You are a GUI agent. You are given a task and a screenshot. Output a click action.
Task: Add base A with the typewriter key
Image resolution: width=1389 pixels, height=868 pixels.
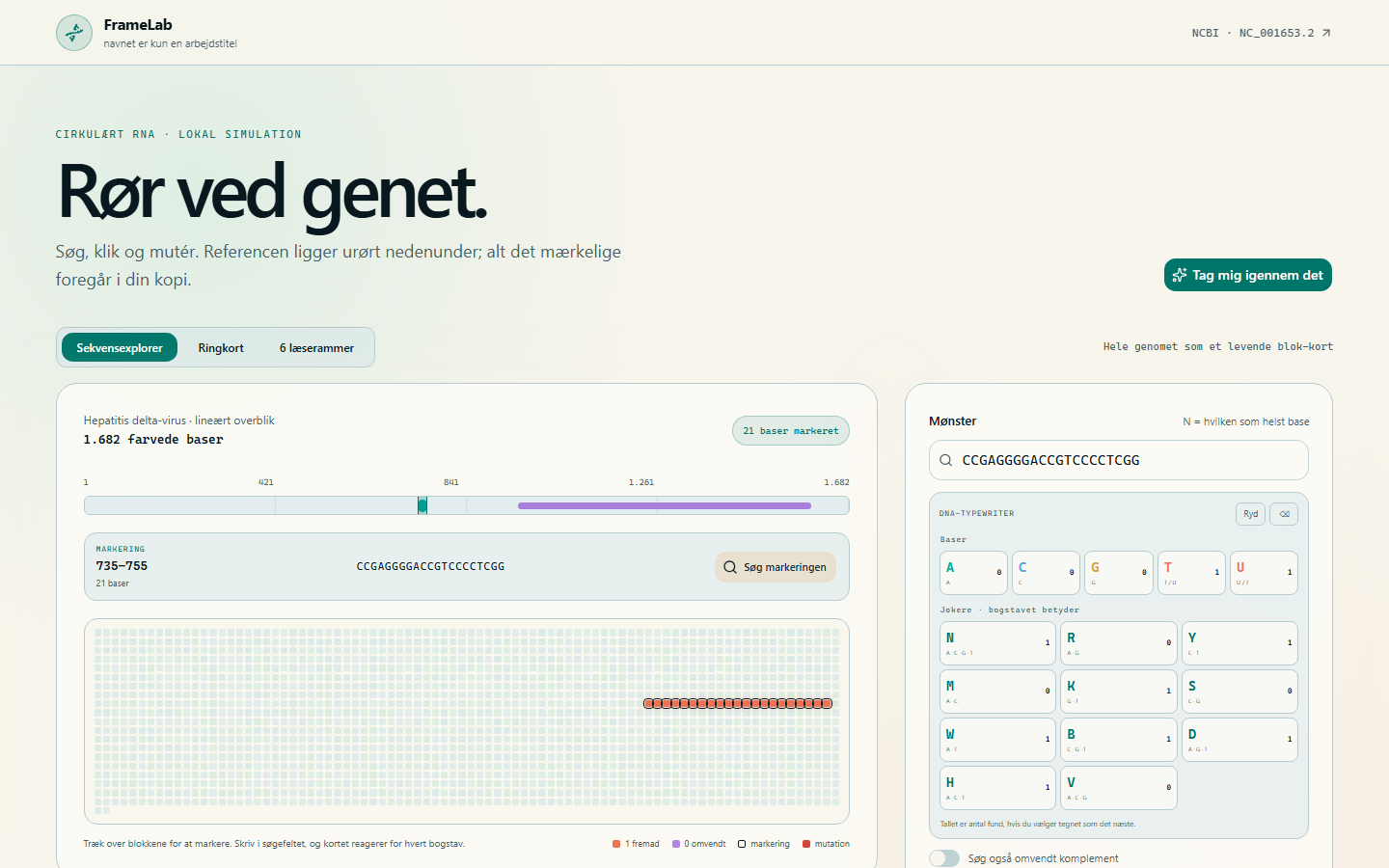point(973,573)
